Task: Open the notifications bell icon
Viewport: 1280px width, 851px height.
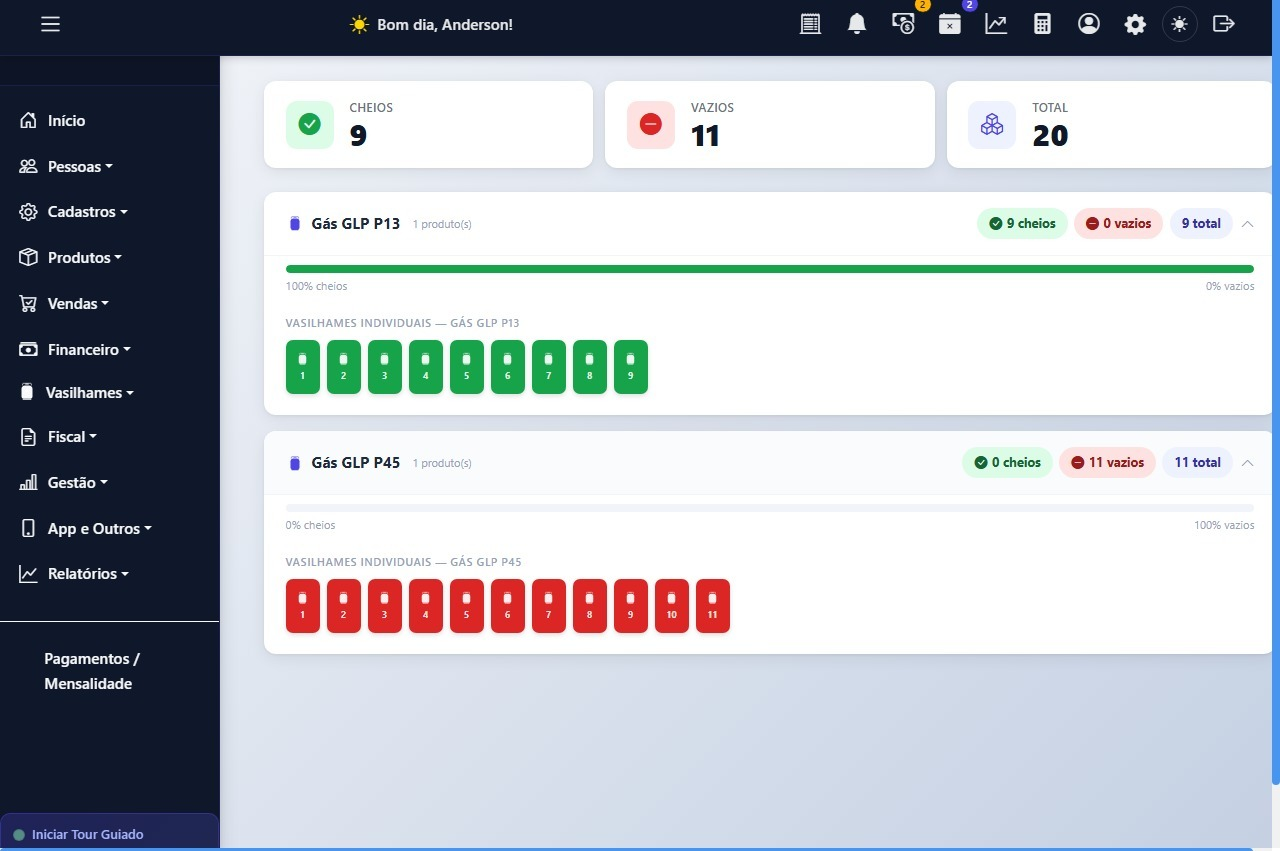Action: click(x=856, y=23)
